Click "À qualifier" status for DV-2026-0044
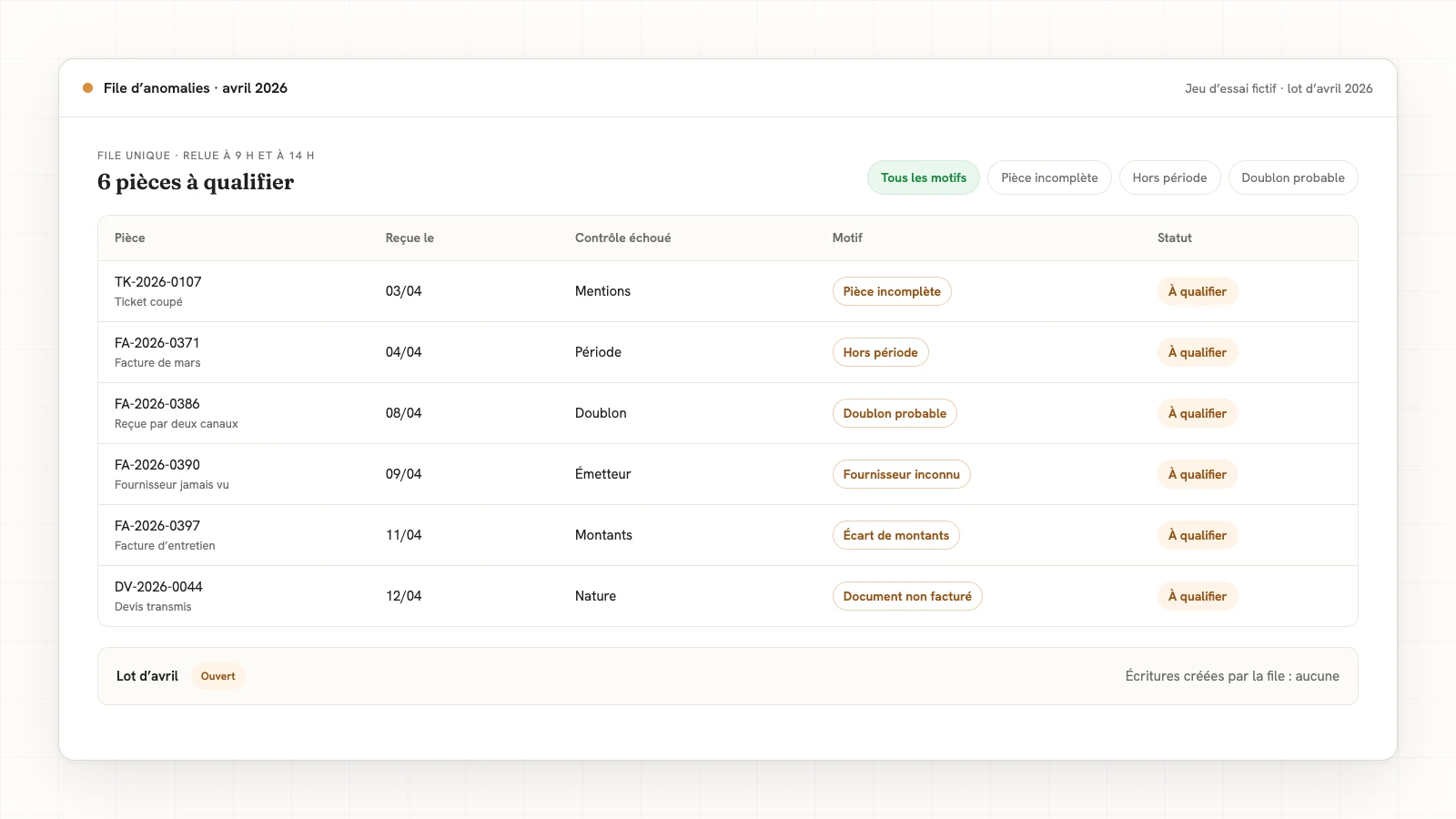The image size is (1456, 819). (1198, 596)
